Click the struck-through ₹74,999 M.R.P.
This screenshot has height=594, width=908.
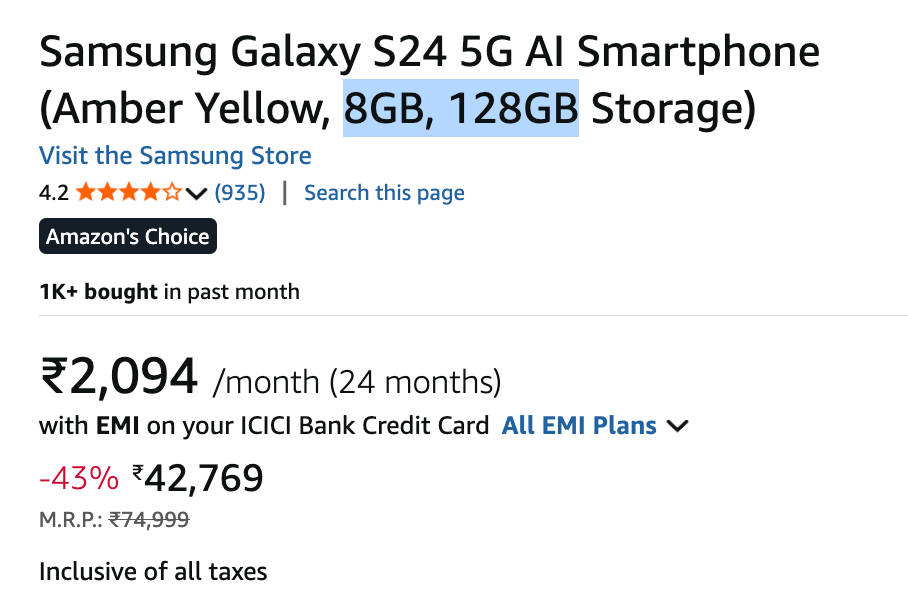click(x=149, y=519)
